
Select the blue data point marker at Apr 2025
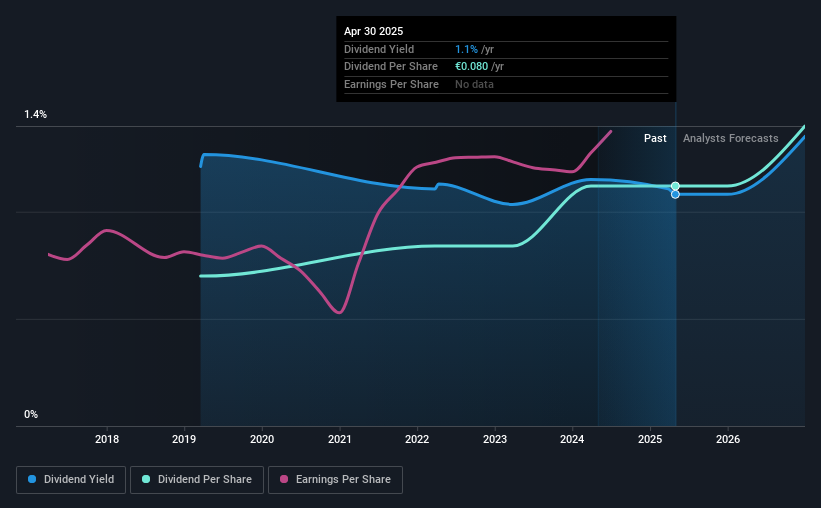(675, 194)
